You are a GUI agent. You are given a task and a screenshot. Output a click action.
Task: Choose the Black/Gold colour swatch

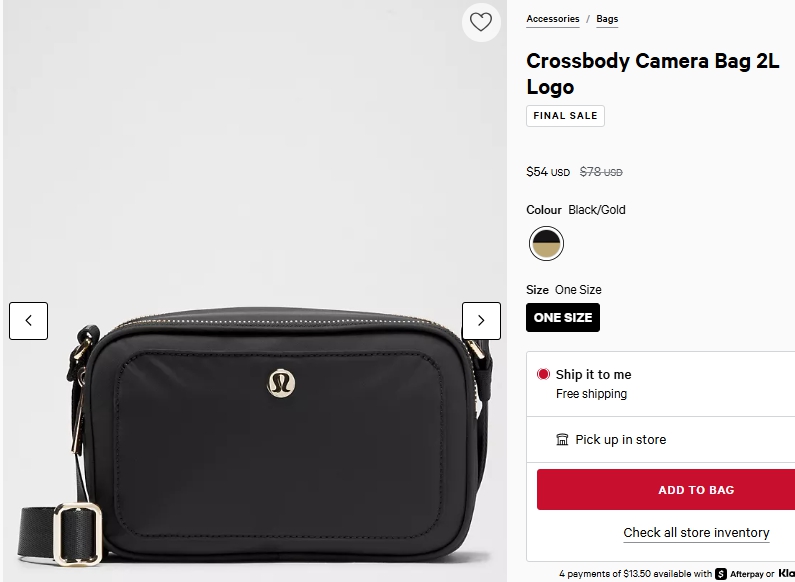(546, 243)
